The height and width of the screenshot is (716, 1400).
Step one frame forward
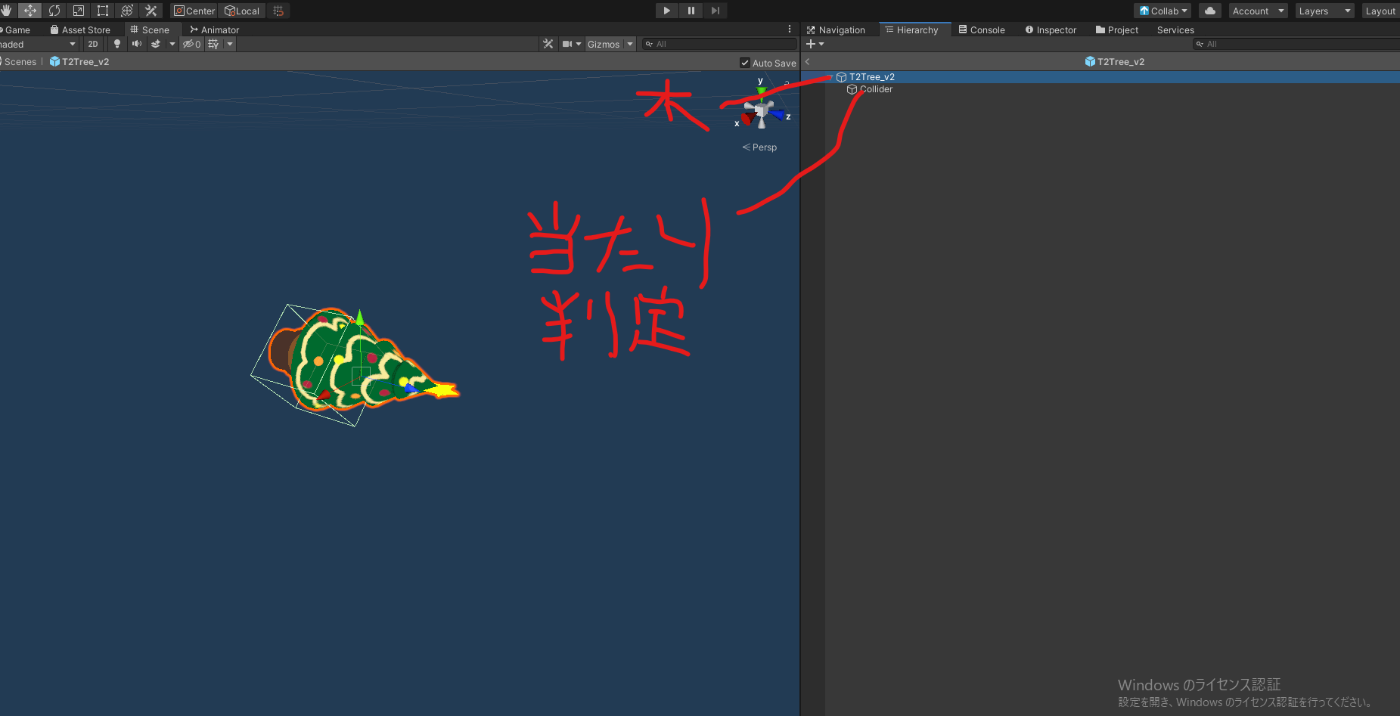(715, 10)
